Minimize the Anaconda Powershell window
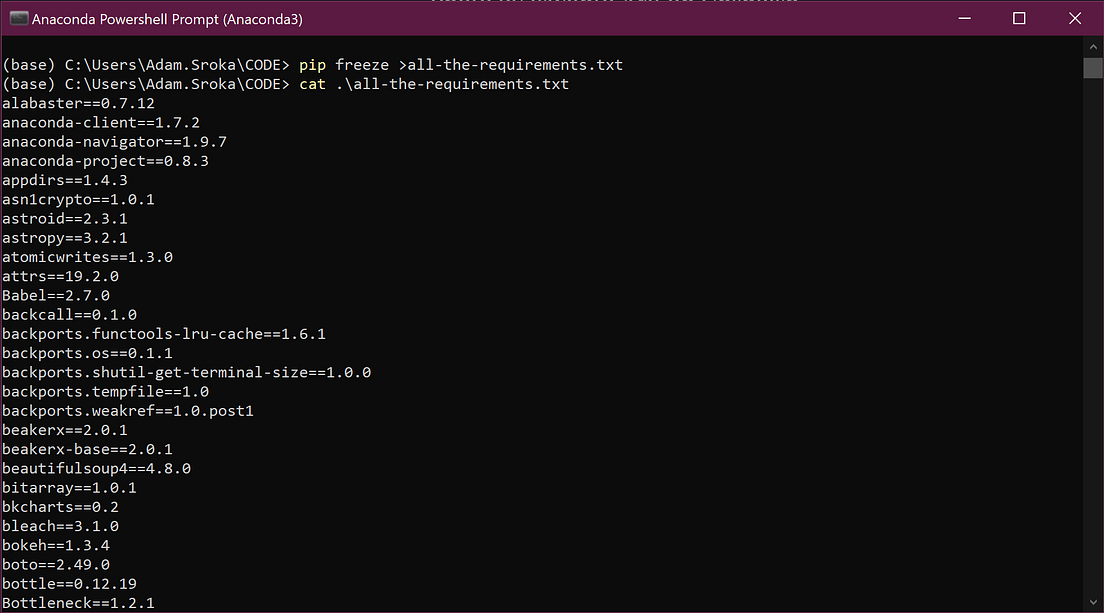This screenshot has height=613, width=1104. [963, 18]
